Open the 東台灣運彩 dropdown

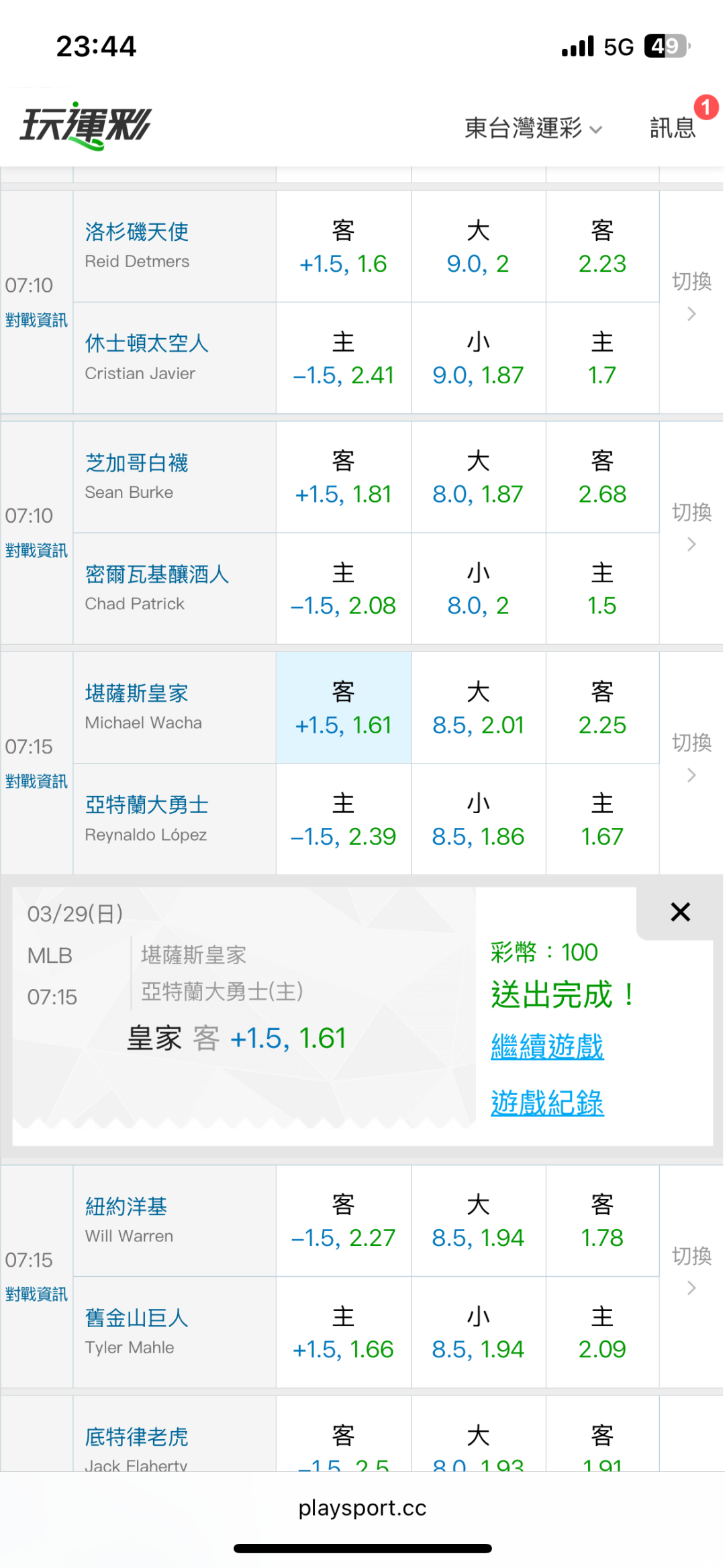click(533, 127)
